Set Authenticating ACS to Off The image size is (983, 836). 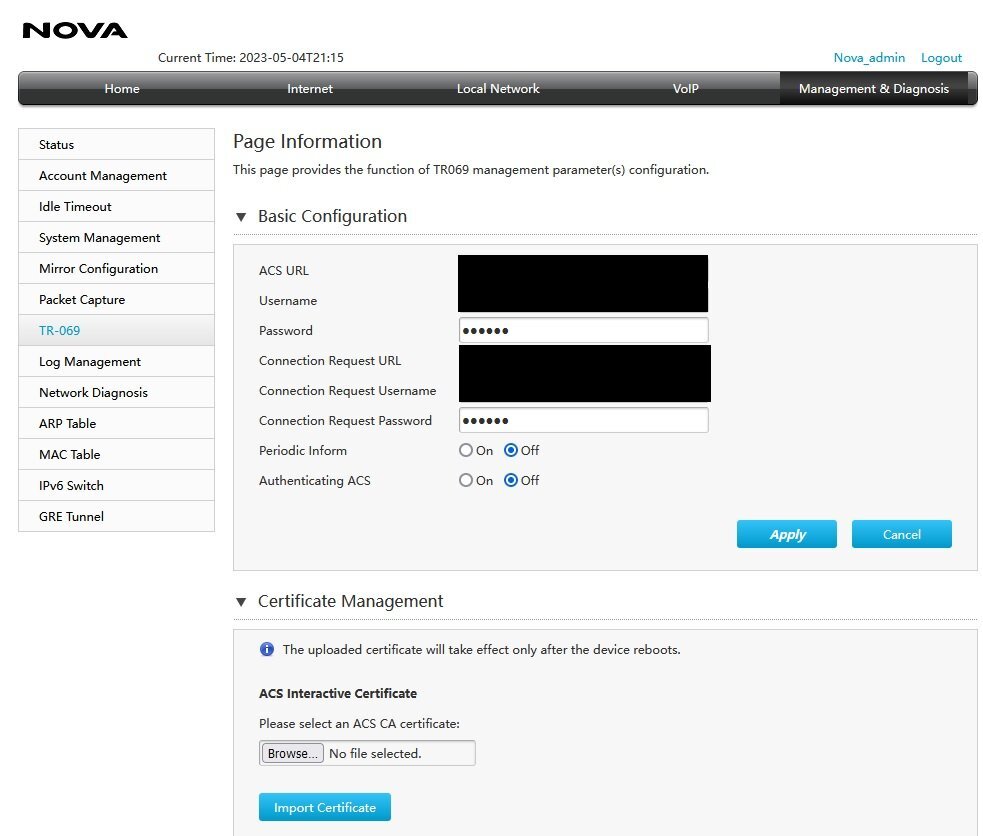(511, 480)
